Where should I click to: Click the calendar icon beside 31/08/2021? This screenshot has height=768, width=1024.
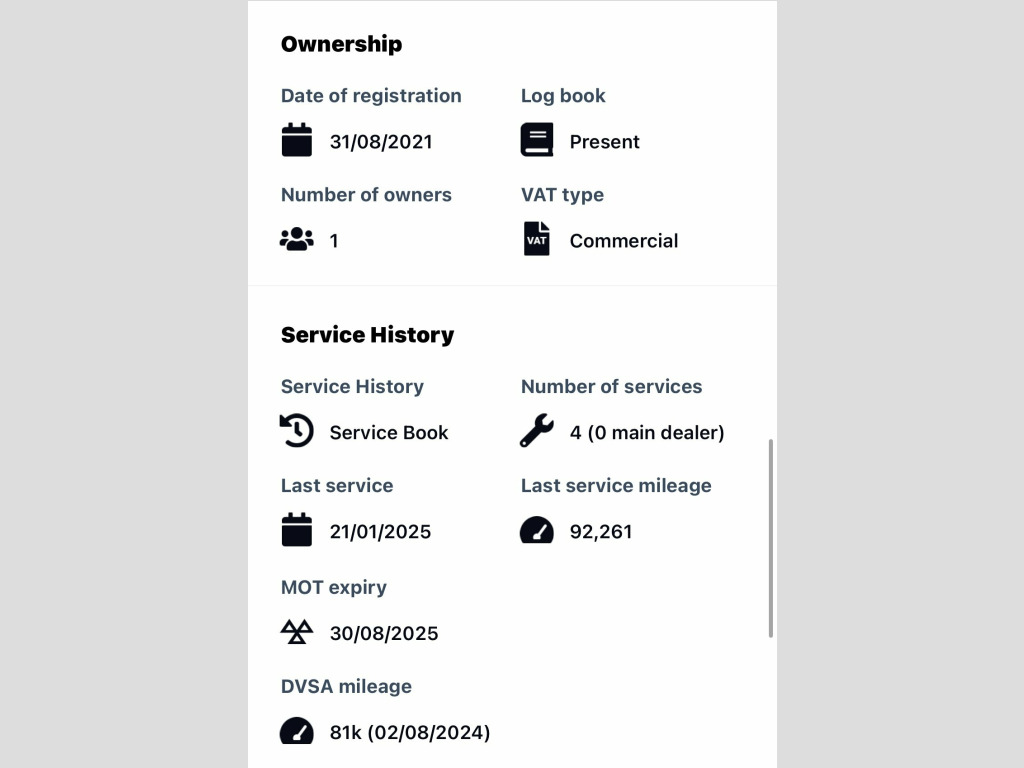tap(296, 140)
